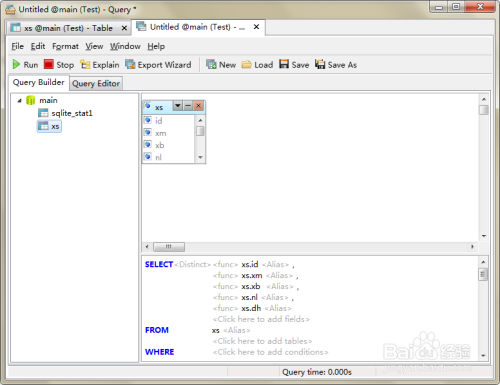Viewport: 500px width, 385px height.
Task: Toggle the xm field checkbox
Action: click(148, 132)
